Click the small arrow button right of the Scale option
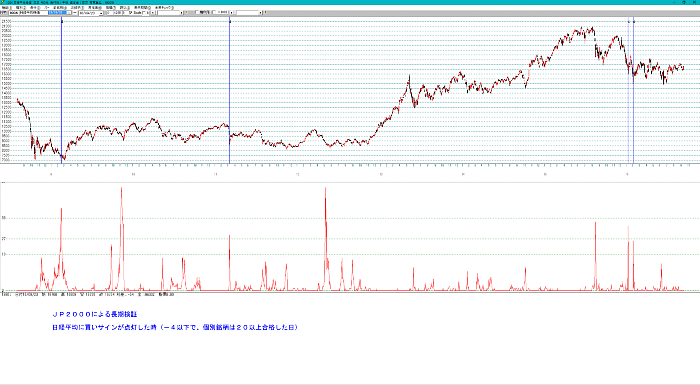700x385 pixels. coord(153,13)
